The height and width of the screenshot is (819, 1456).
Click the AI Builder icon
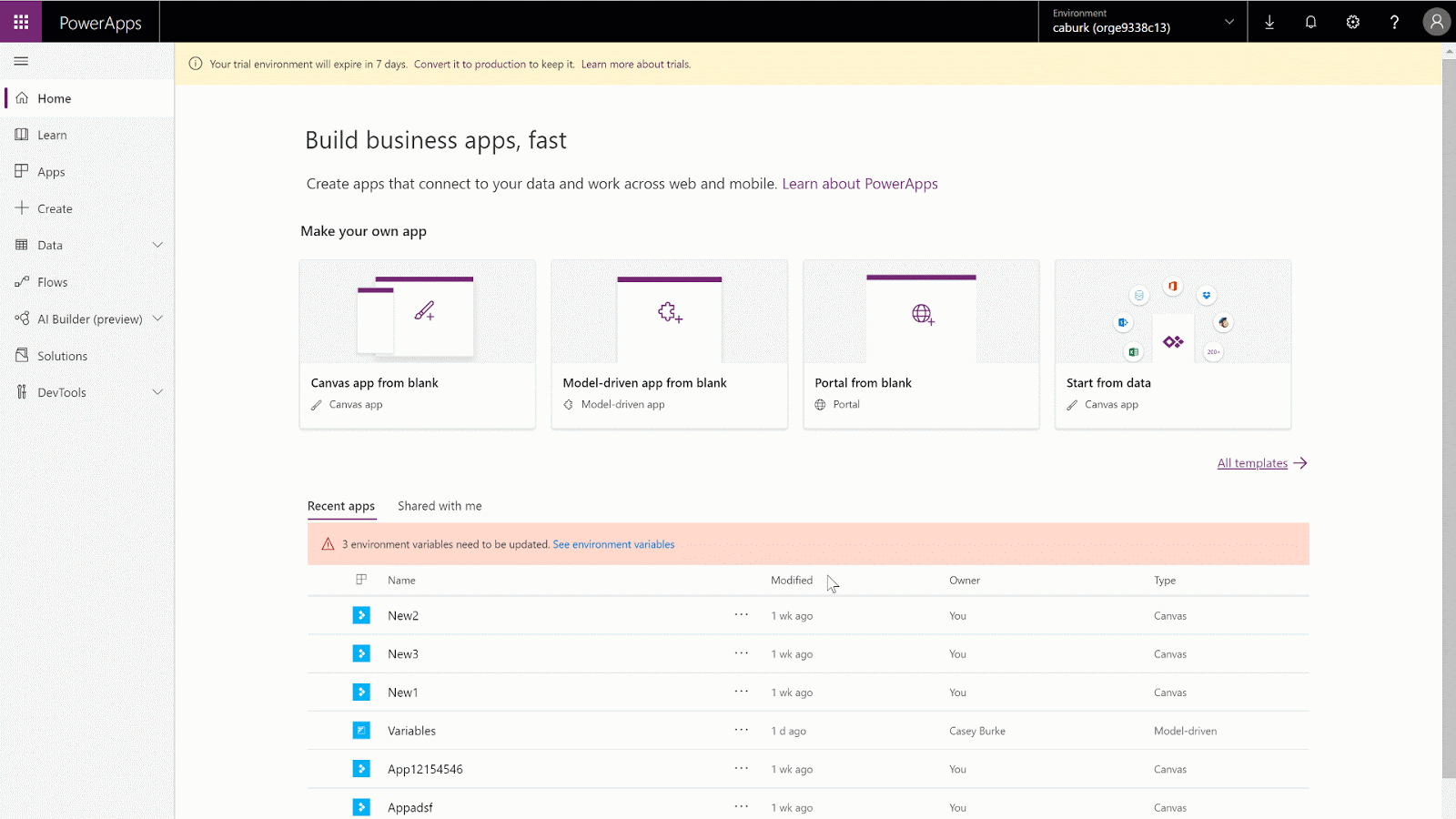pos(22,318)
